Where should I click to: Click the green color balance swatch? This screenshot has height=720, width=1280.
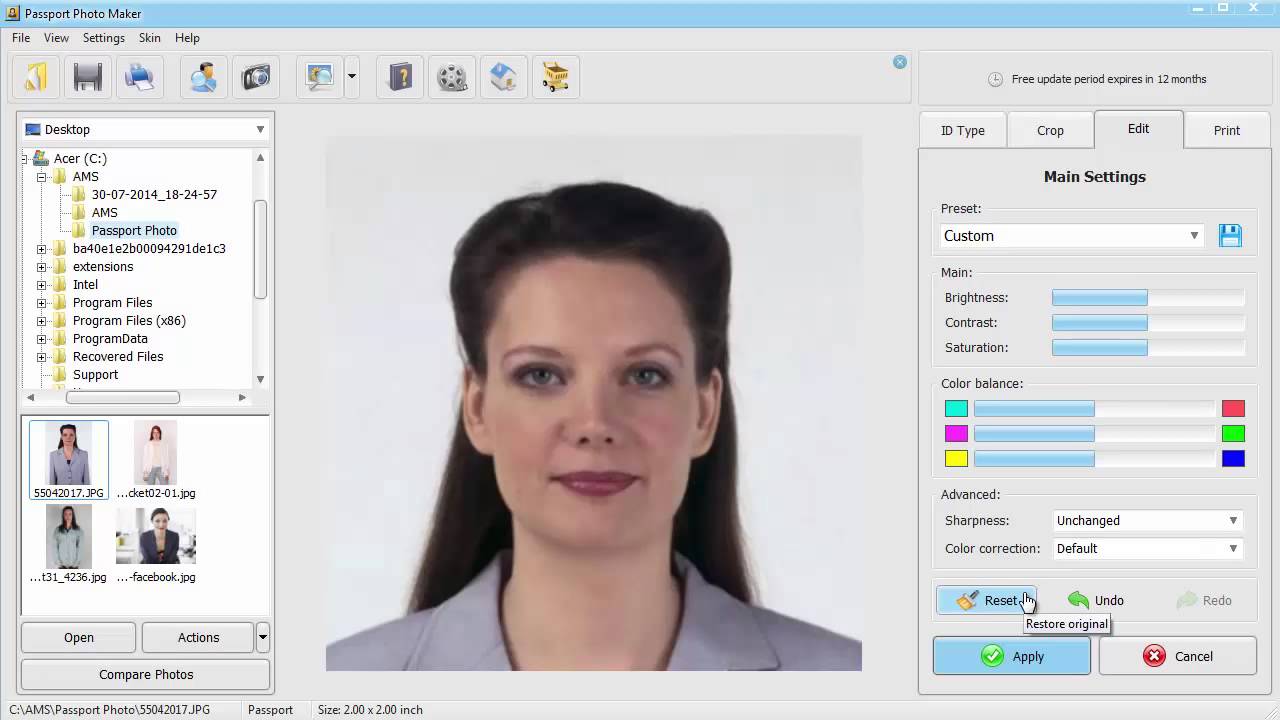click(x=1233, y=434)
